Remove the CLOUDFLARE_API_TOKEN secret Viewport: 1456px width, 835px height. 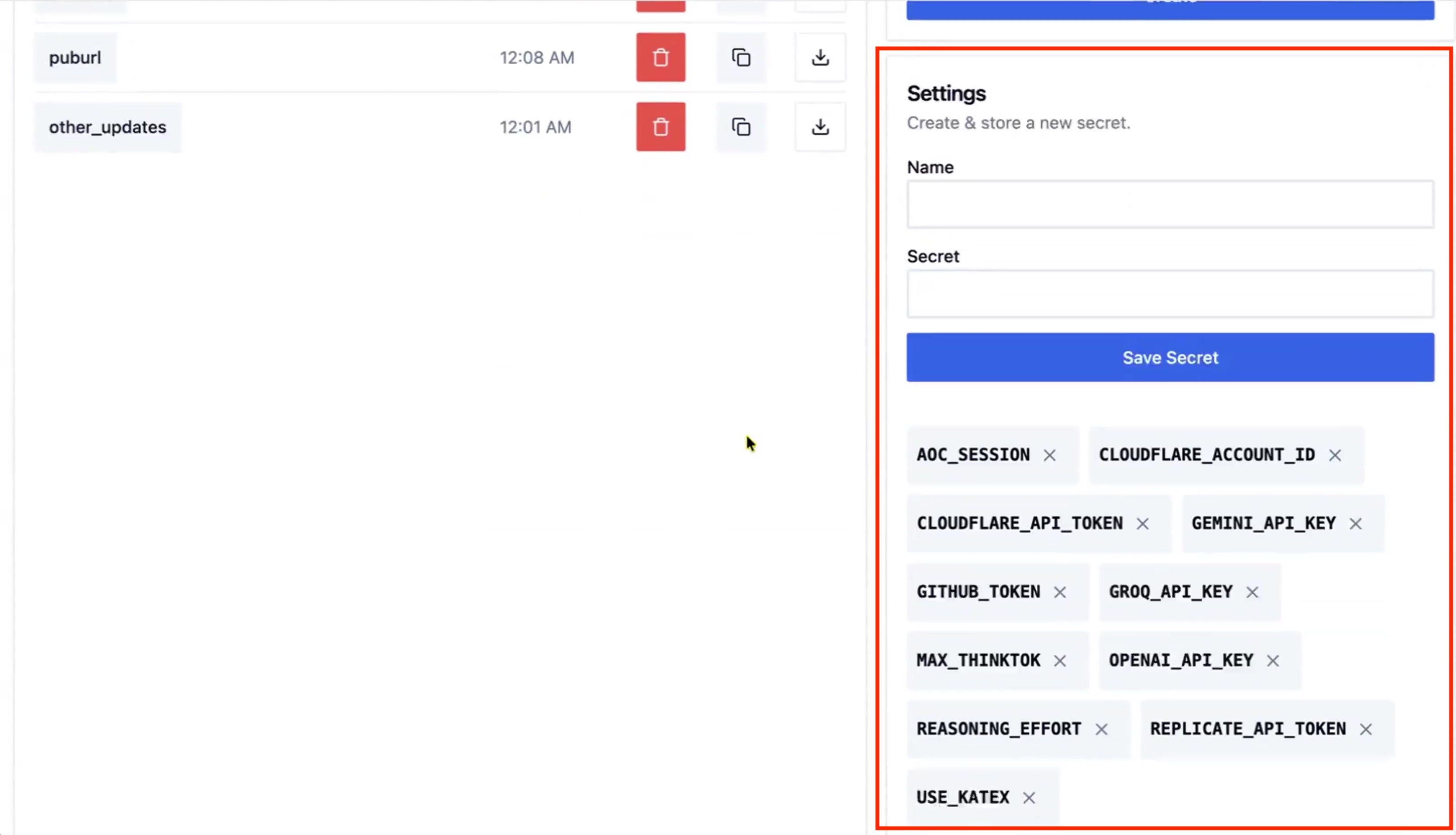click(1143, 523)
